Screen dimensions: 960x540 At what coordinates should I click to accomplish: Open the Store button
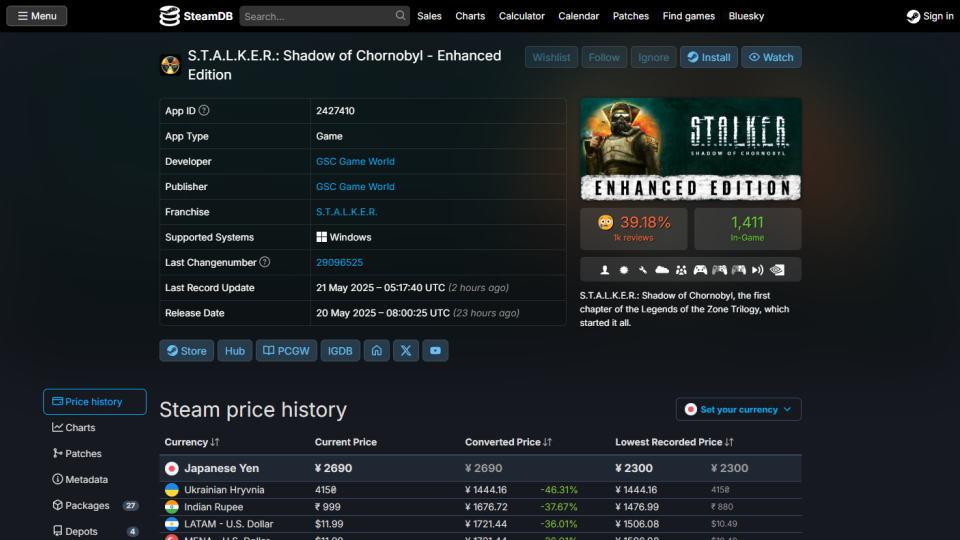[187, 351]
